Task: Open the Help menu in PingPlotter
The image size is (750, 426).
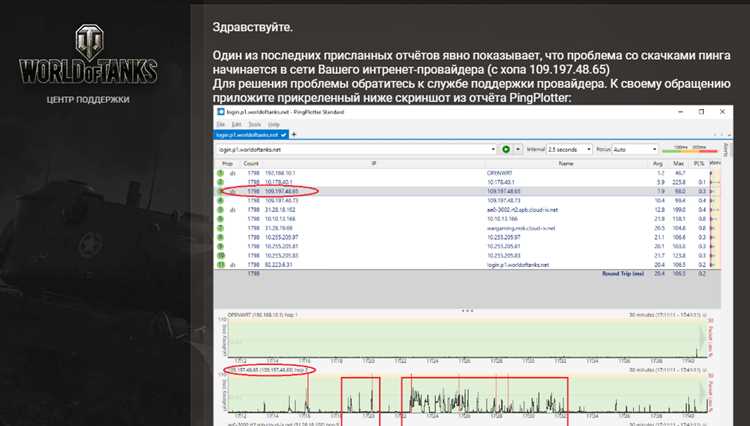Action: (273, 124)
